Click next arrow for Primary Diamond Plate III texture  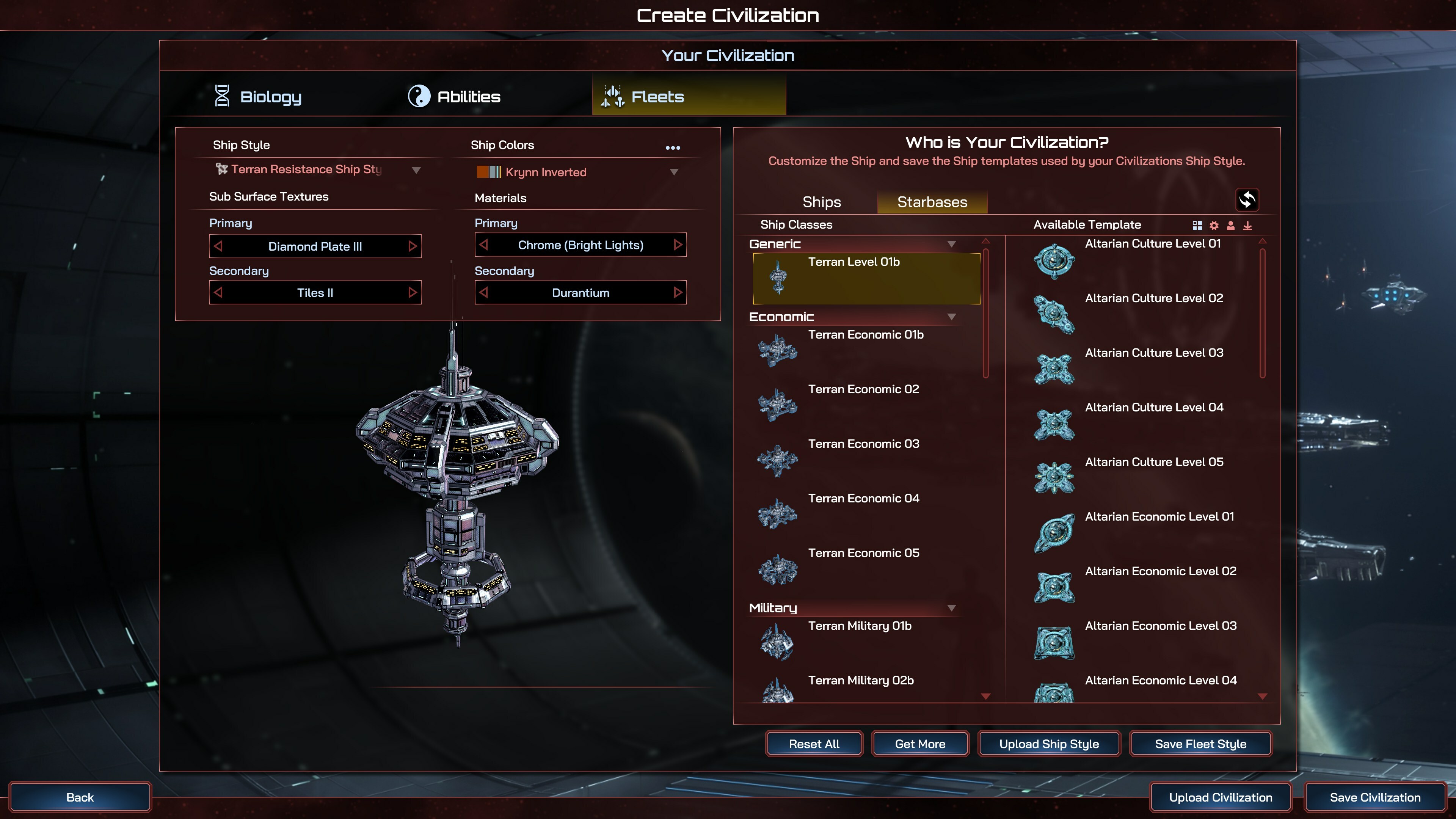tap(413, 246)
